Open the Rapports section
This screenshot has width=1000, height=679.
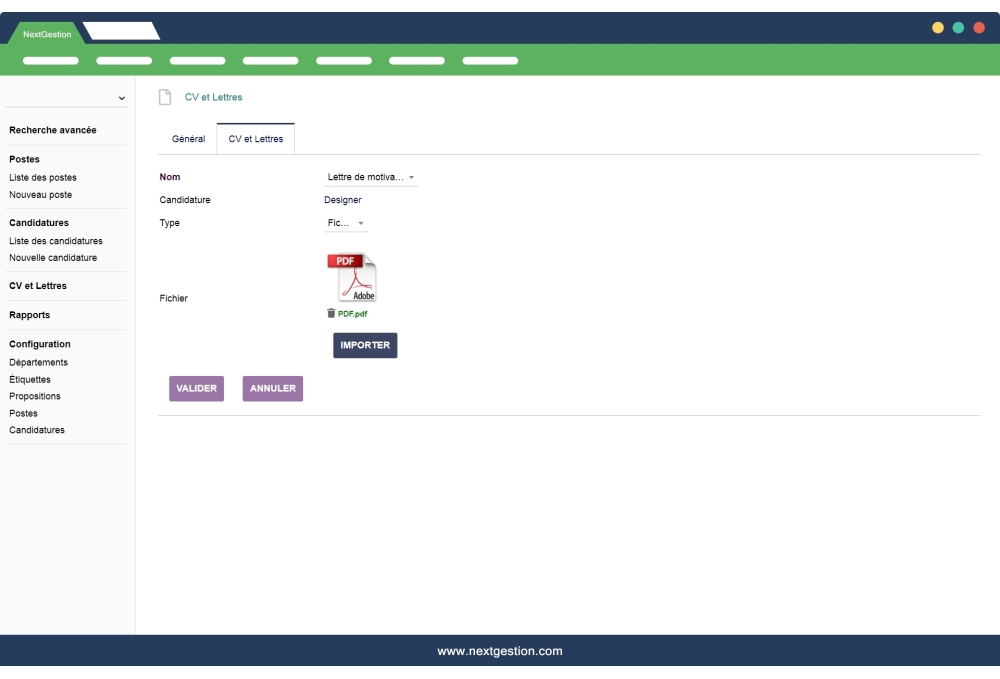coord(30,314)
